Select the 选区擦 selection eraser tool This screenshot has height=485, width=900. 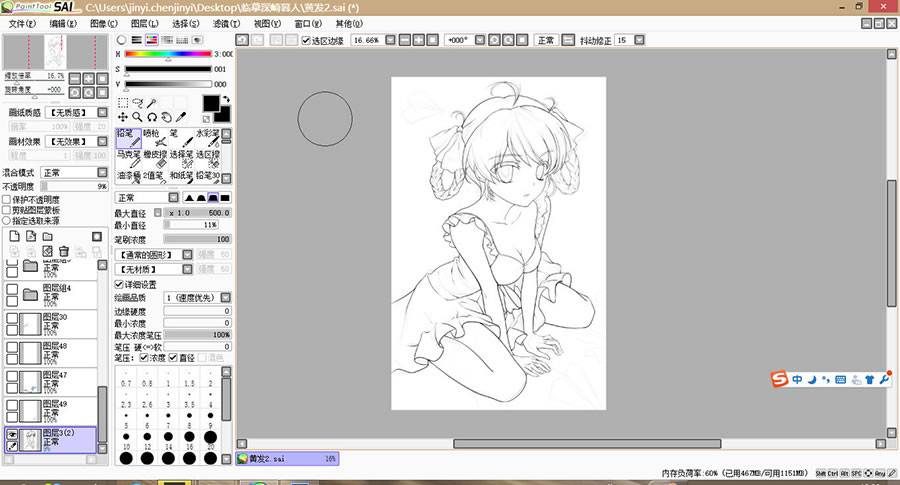coord(208,159)
